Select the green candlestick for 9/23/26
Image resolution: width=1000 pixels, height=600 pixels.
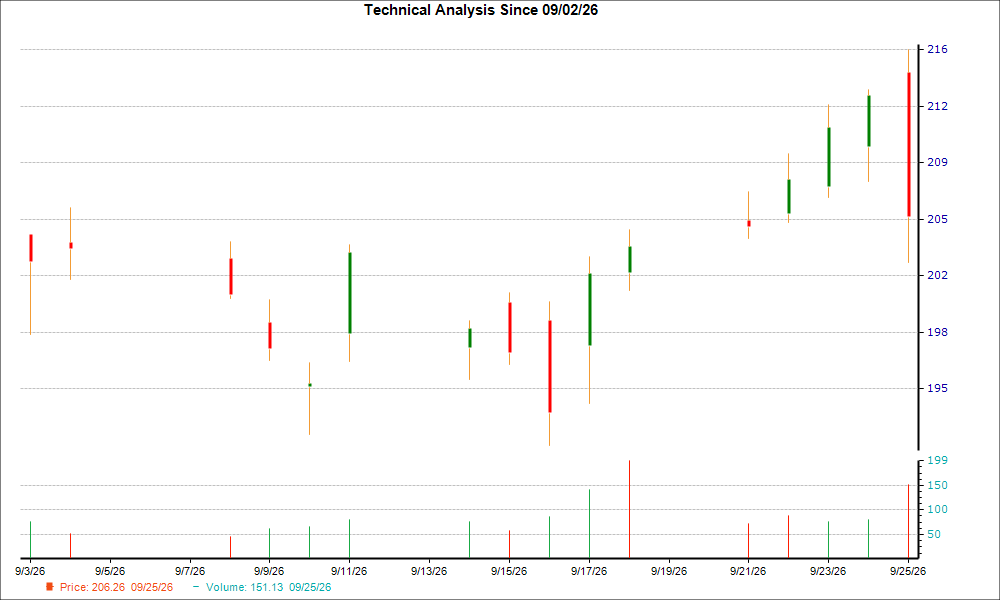[828, 157]
